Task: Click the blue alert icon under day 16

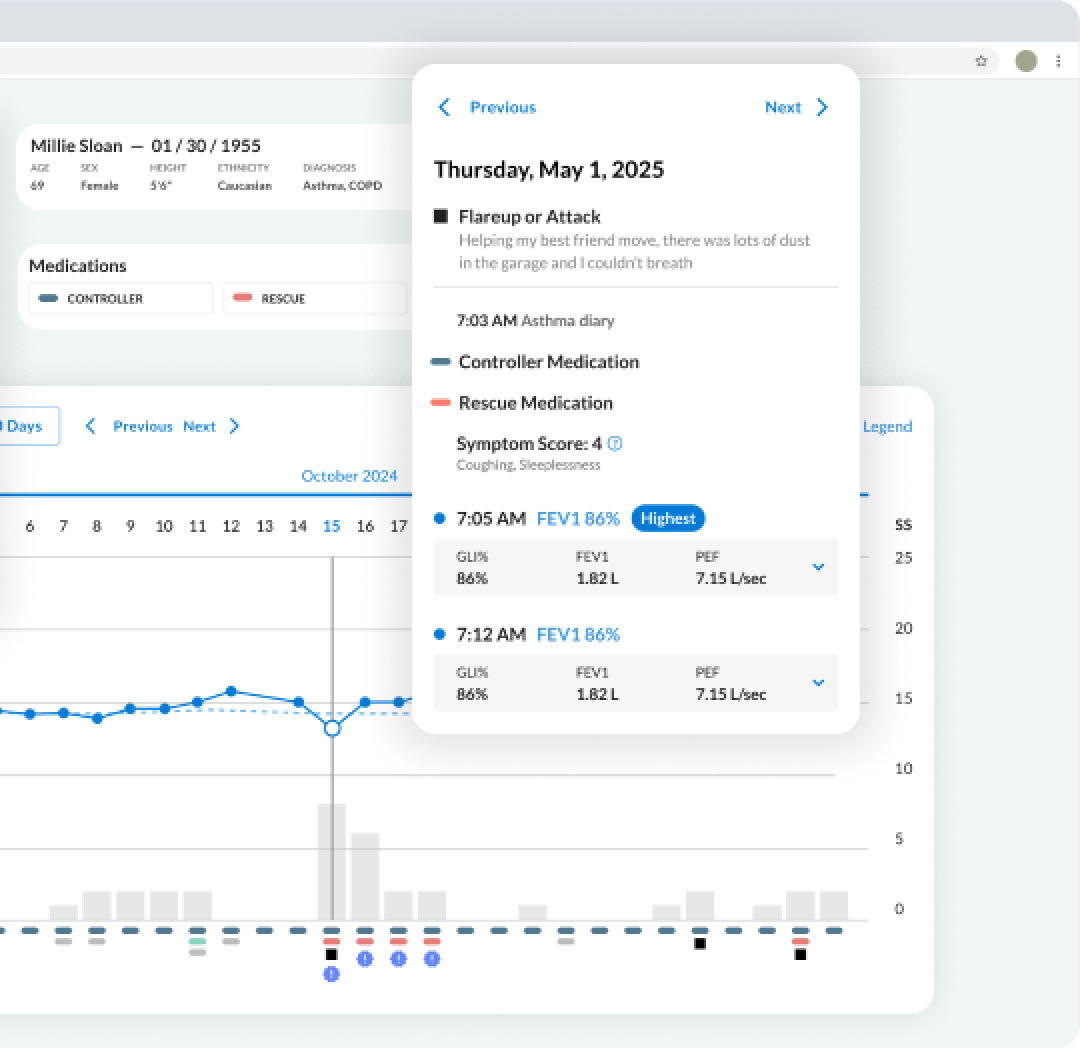Action: pyautogui.click(x=365, y=959)
